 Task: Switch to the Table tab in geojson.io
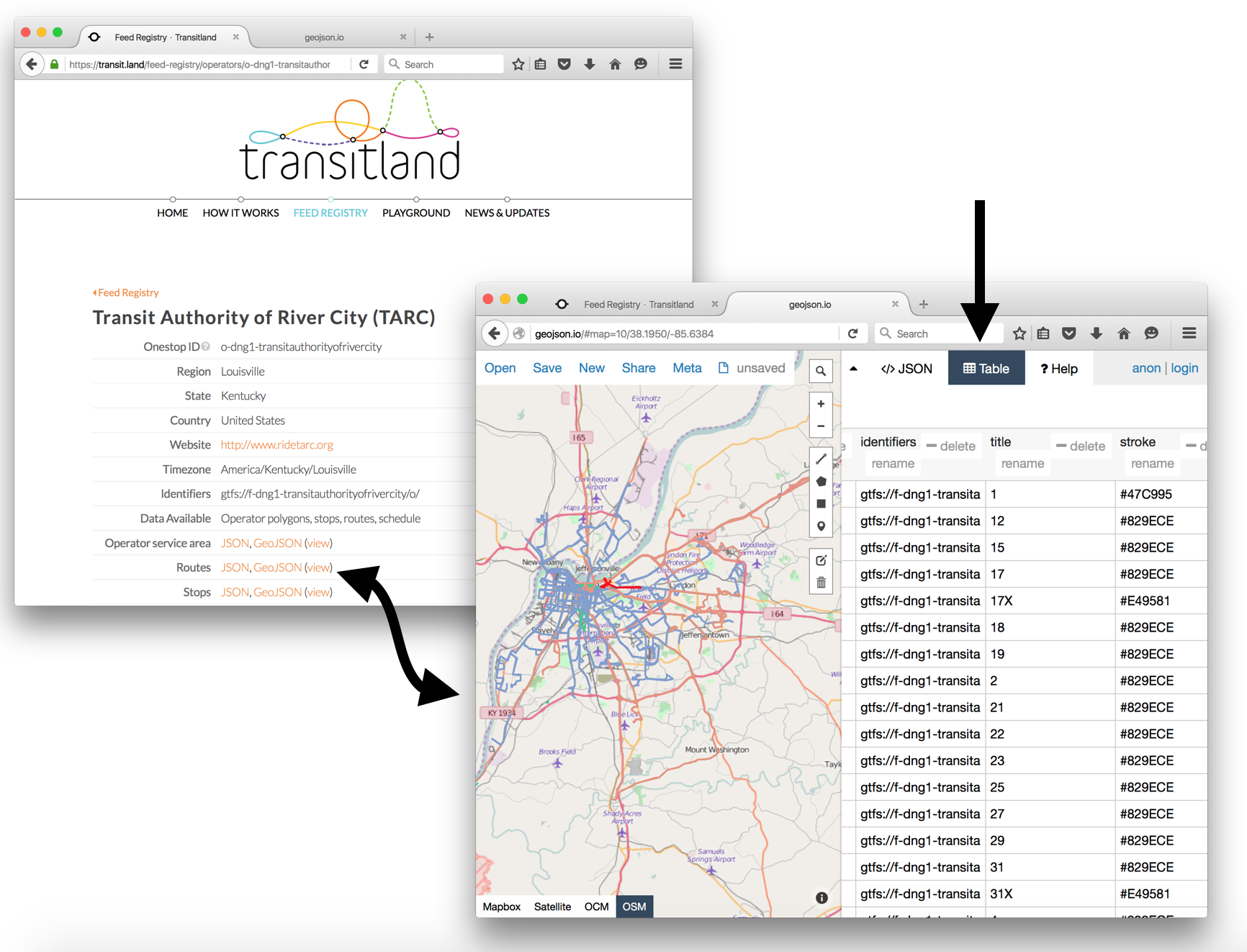(x=986, y=369)
